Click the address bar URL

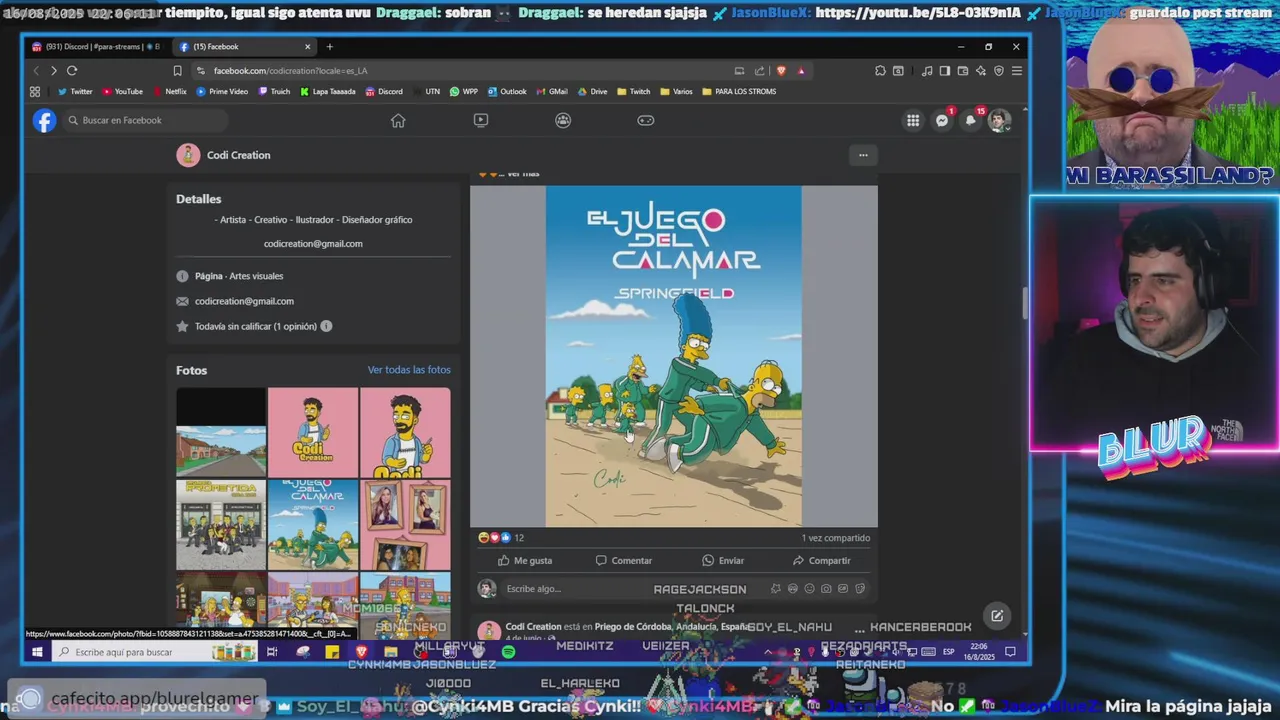290,71
